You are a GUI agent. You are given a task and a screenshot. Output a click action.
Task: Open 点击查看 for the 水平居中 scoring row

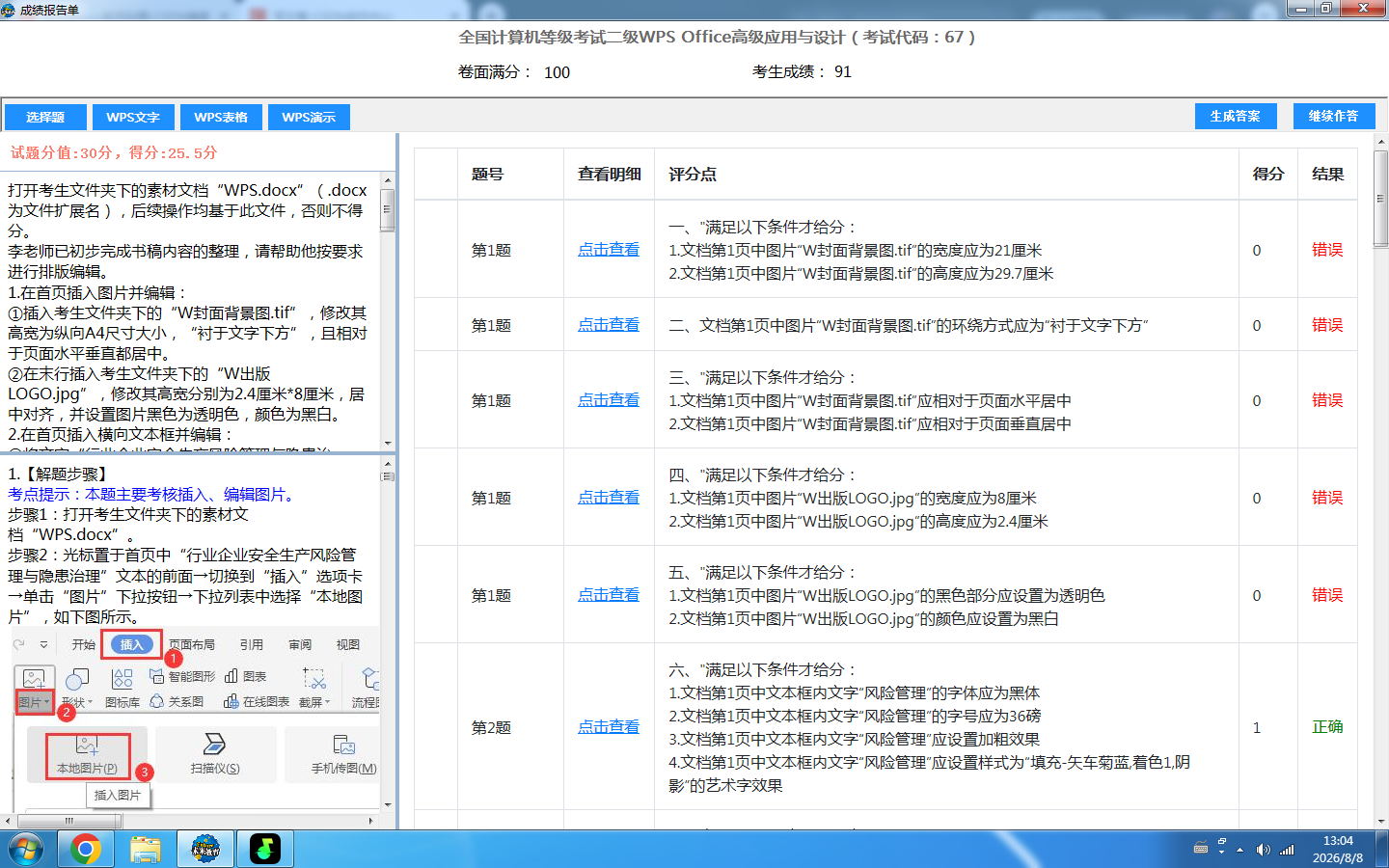click(x=609, y=400)
